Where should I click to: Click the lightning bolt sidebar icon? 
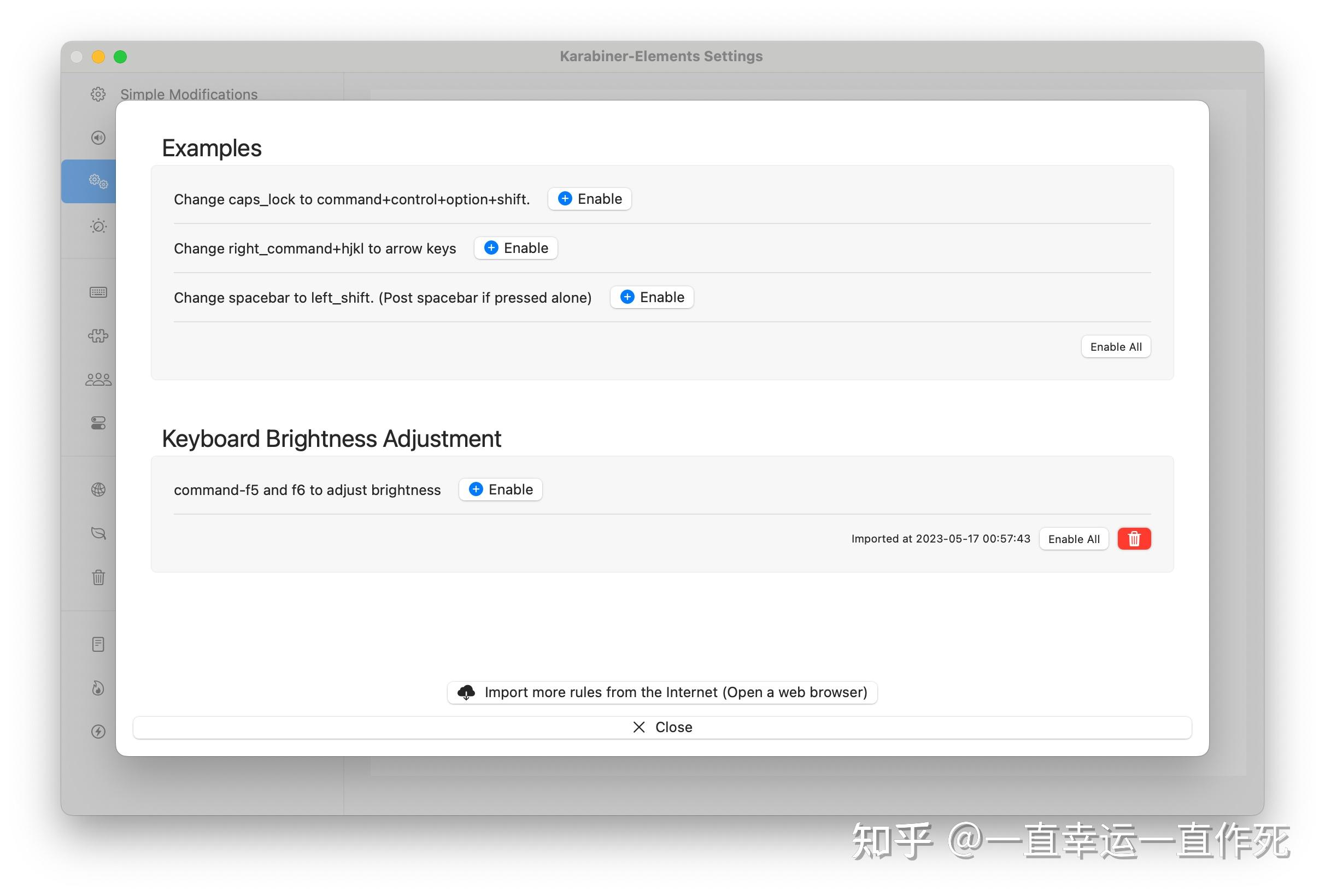click(98, 731)
